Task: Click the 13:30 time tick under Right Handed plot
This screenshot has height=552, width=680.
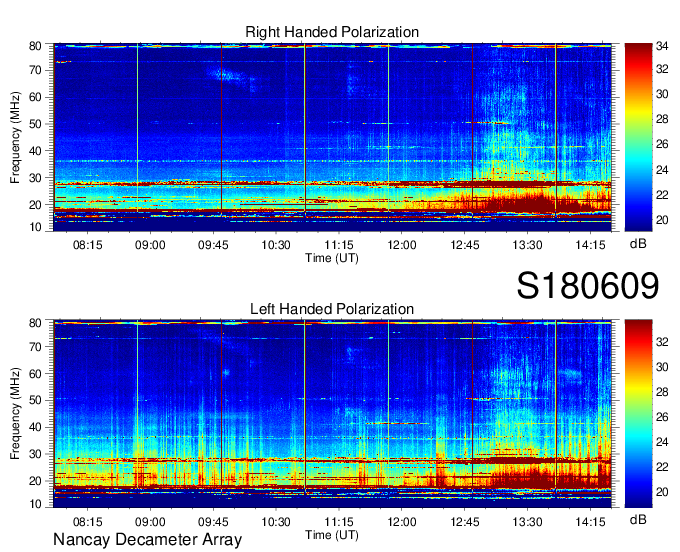Action: pyautogui.click(x=527, y=245)
